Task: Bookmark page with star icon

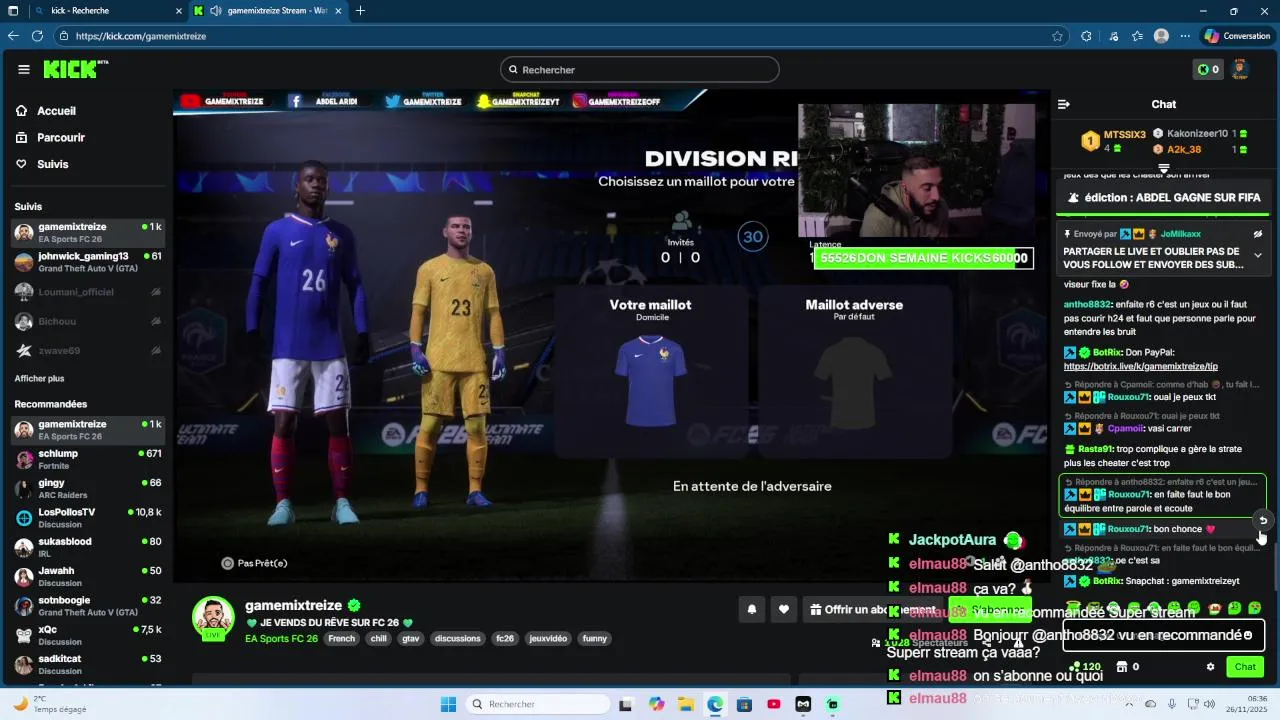Action: (x=1057, y=36)
